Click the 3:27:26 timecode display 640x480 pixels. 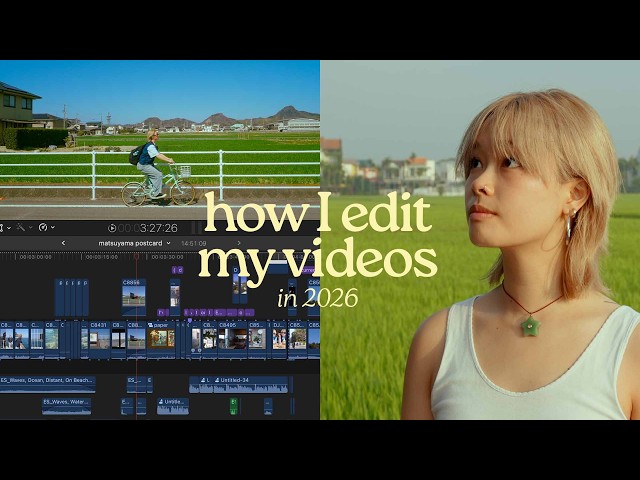[x=158, y=228]
